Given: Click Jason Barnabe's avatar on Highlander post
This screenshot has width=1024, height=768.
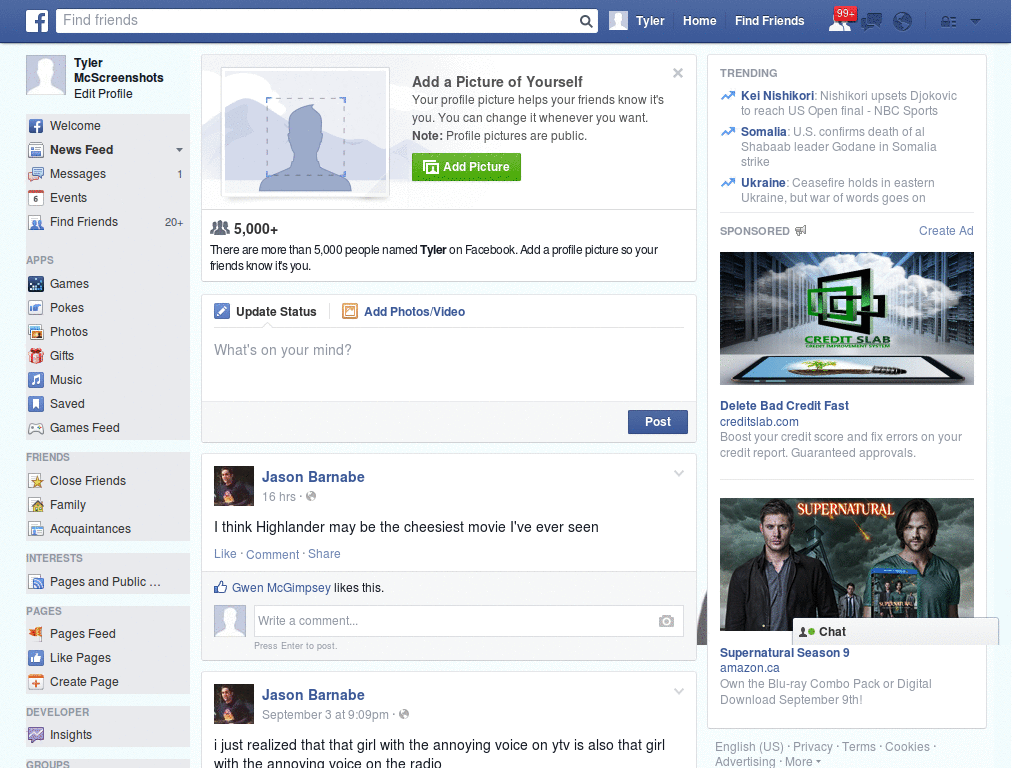Looking at the screenshot, I should [234, 486].
